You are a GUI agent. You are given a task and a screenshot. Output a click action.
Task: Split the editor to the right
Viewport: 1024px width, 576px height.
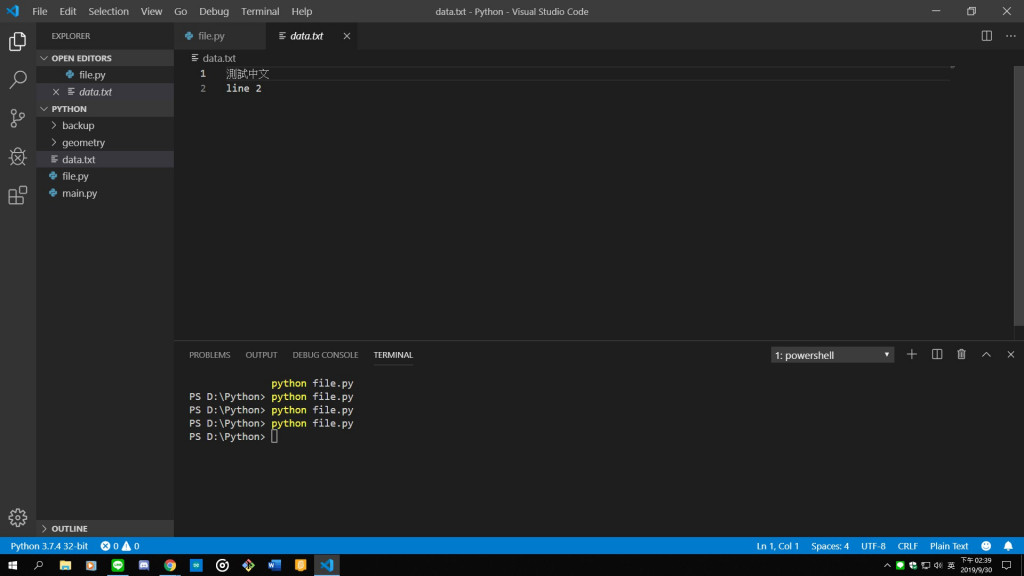987,36
